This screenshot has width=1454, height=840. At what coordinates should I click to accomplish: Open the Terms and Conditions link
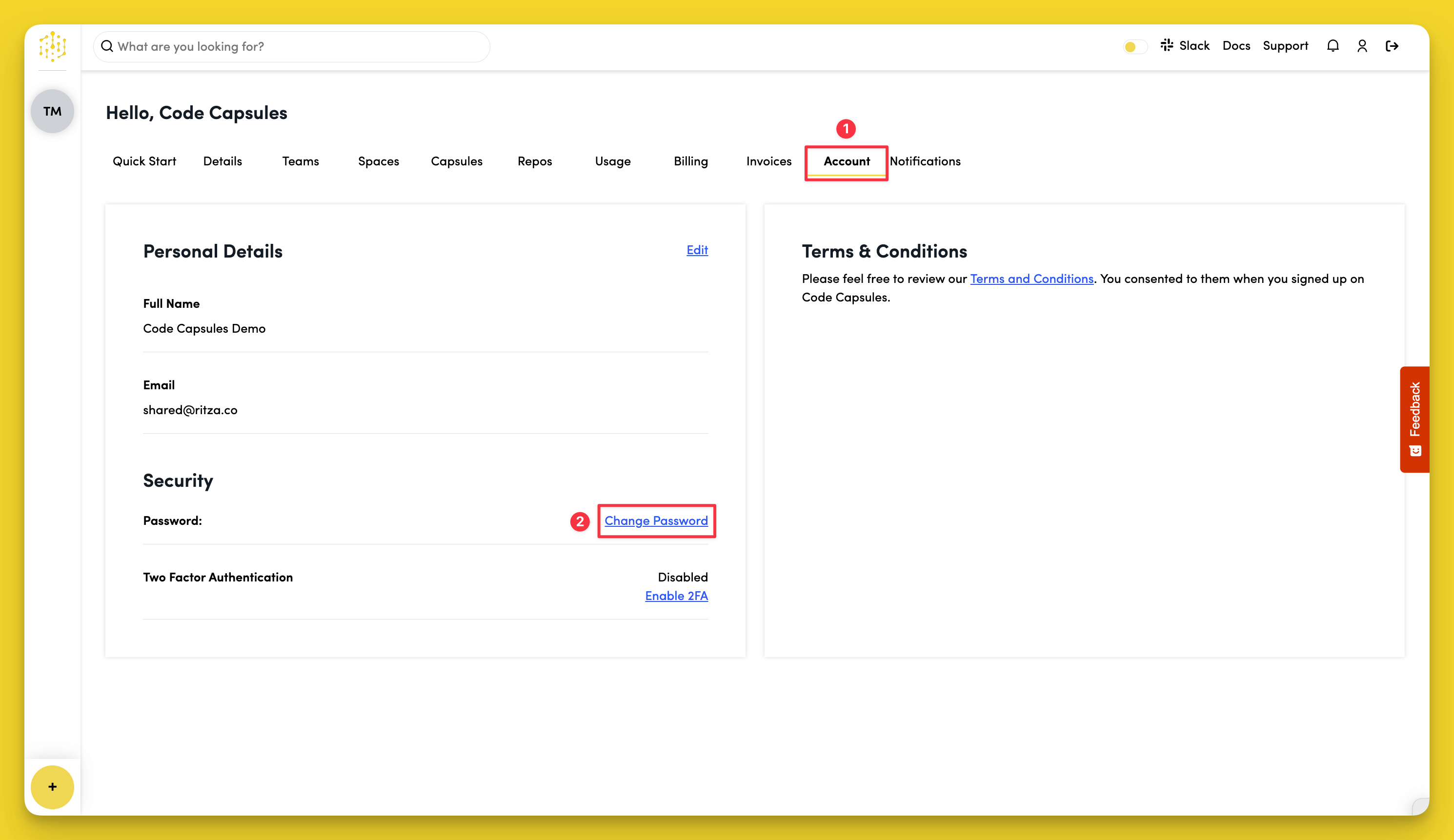click(x=1031, y=279)
